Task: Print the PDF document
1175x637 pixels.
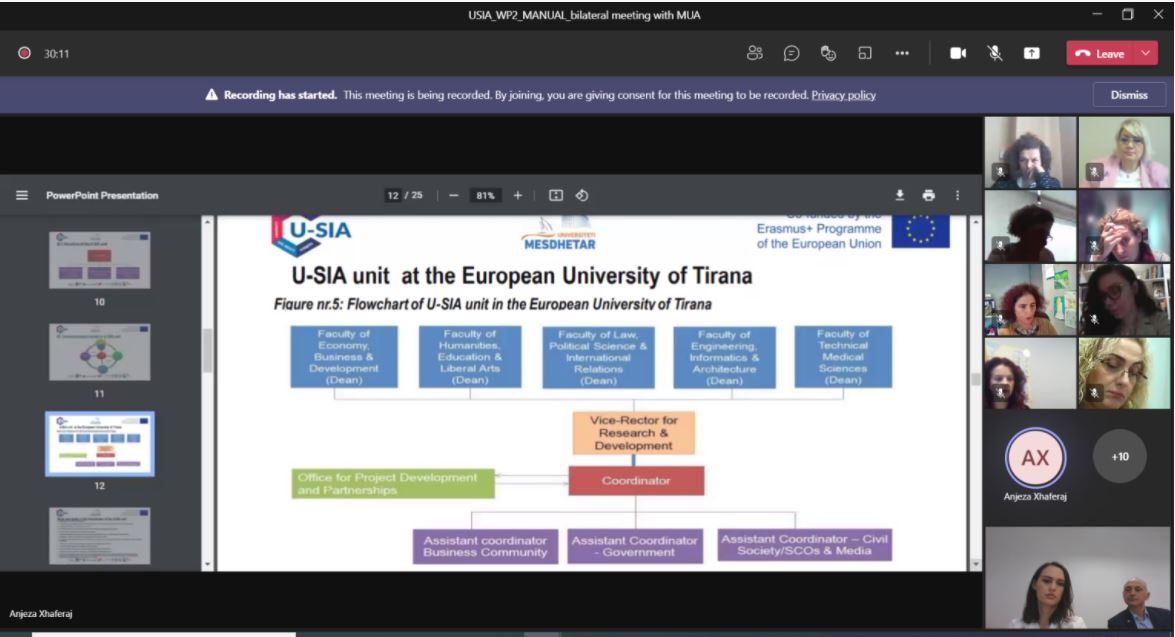Action: tap(928, 196)
